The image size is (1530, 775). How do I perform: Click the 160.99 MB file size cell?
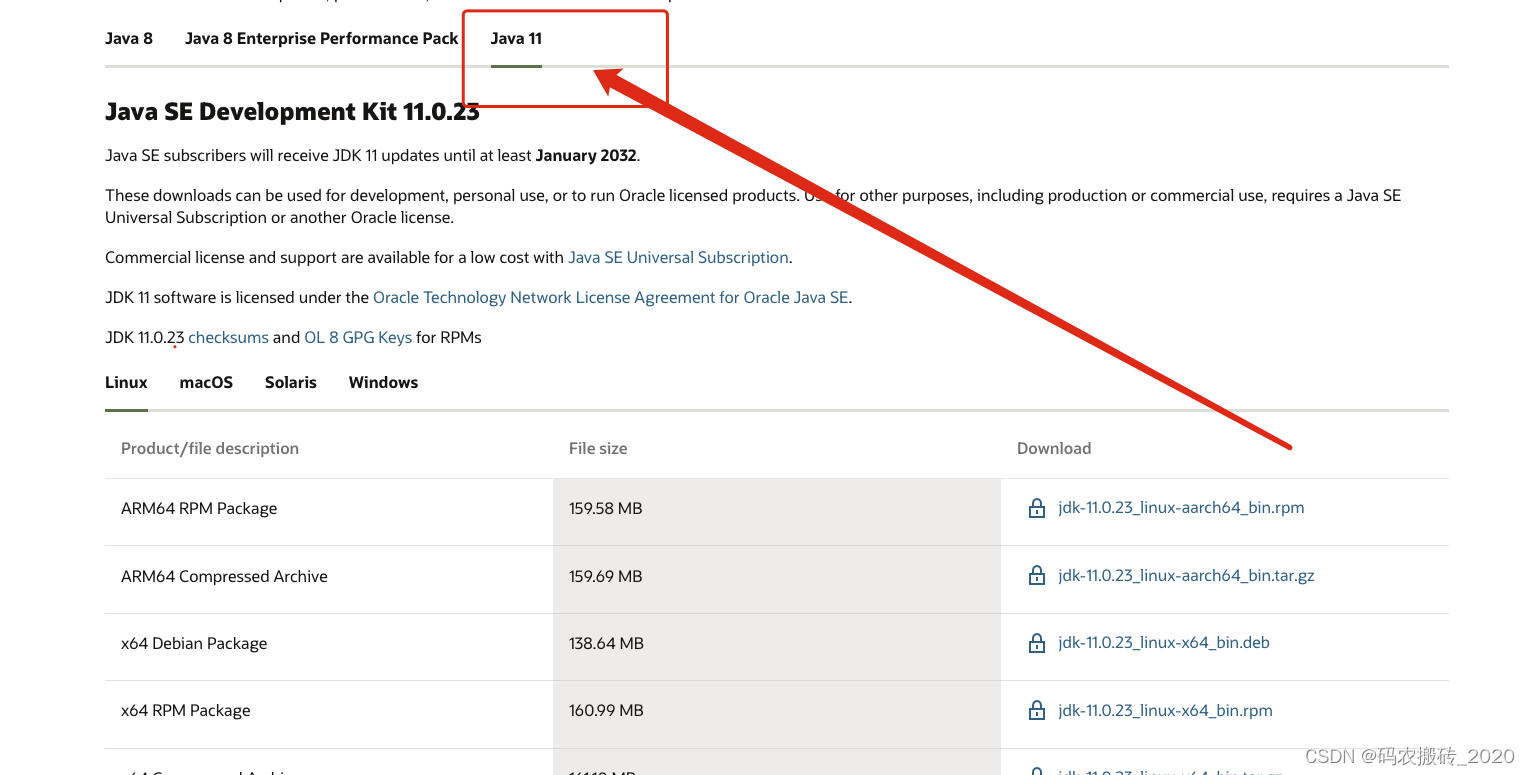pos(777,714)
